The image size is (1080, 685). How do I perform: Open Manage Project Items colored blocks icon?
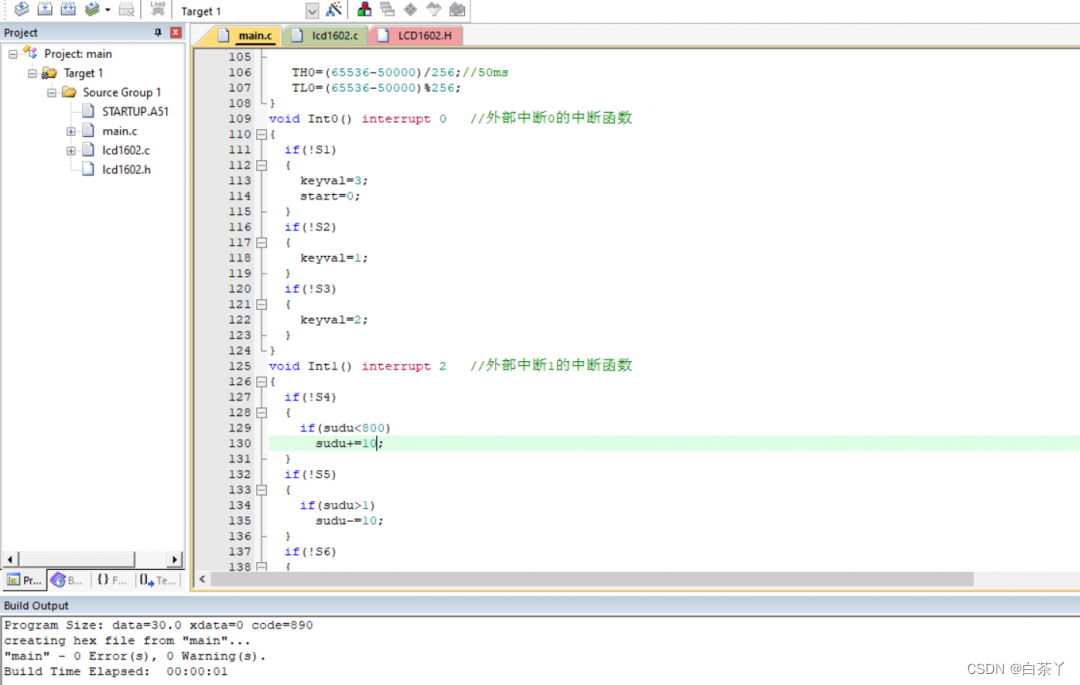365,10
